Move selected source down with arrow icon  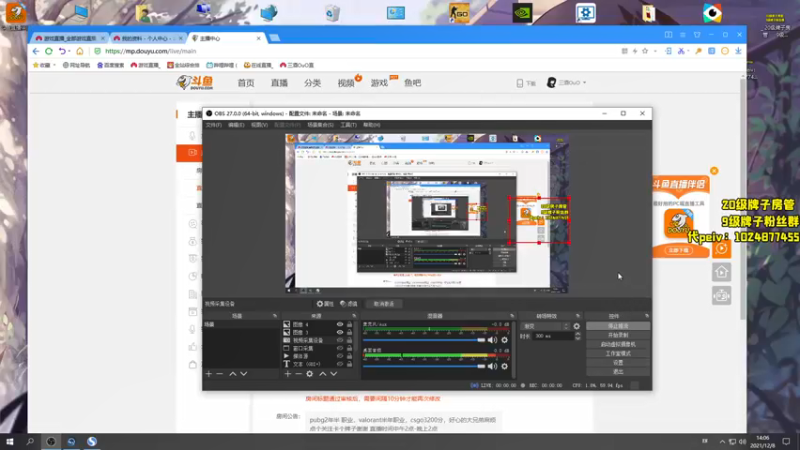(x=334, y=374)
